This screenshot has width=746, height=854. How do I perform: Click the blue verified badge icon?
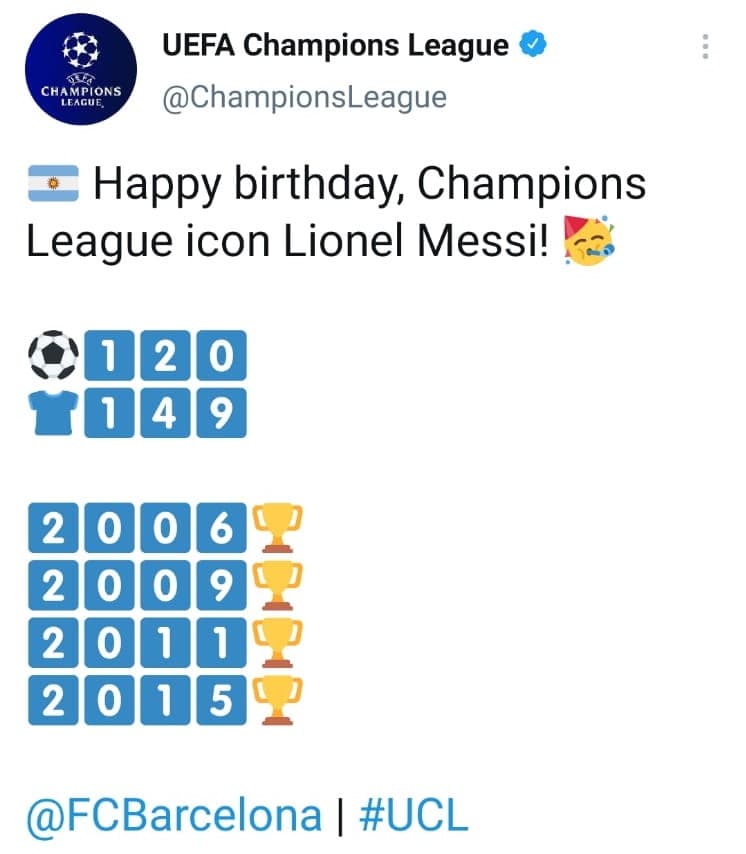click(534, 43)
